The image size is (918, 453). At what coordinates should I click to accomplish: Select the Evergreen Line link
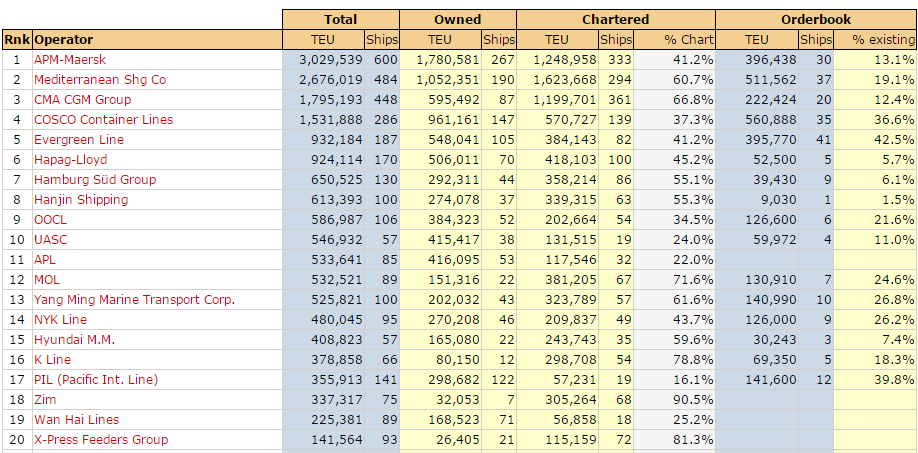(79, 140)
